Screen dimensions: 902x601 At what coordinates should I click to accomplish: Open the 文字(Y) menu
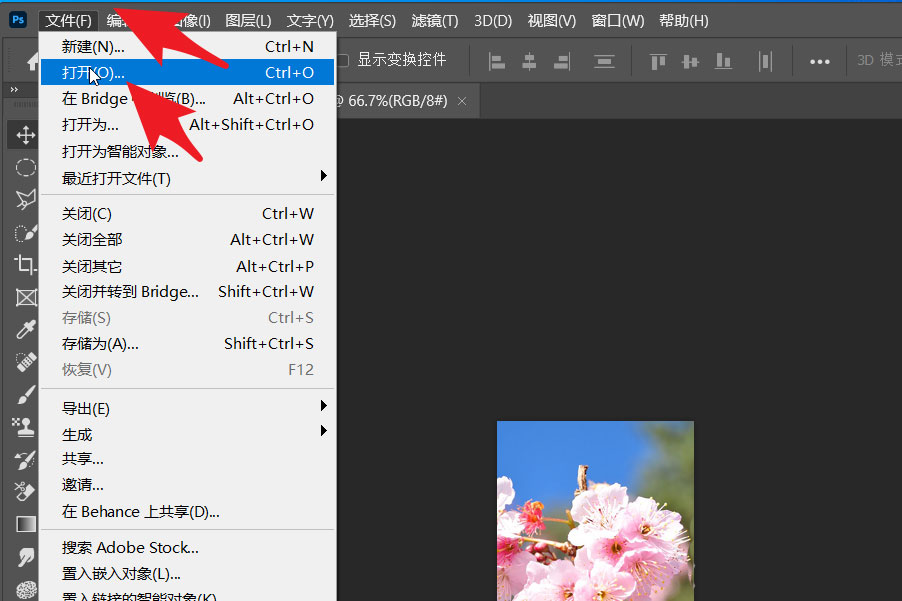pos(310,21)
